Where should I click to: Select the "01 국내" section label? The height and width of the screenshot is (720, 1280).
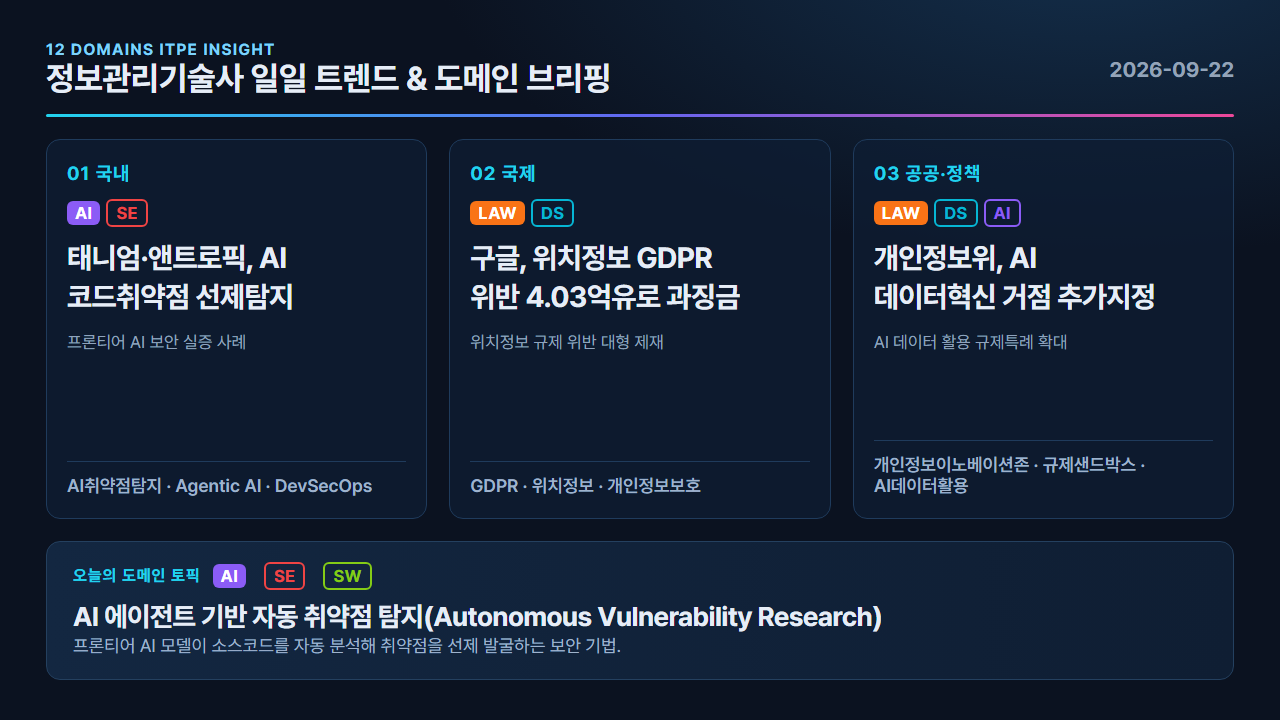coord(98,173)
